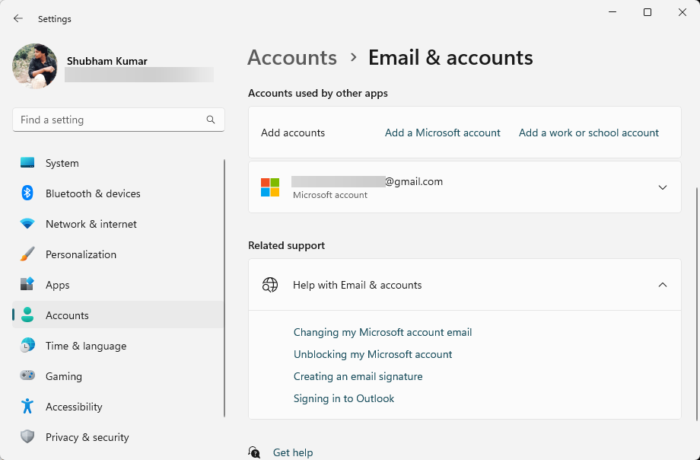This screenshot has height=460, width=700.
Task: Collapse Help with Email & accounts section
Action: [x=662, y=285]
